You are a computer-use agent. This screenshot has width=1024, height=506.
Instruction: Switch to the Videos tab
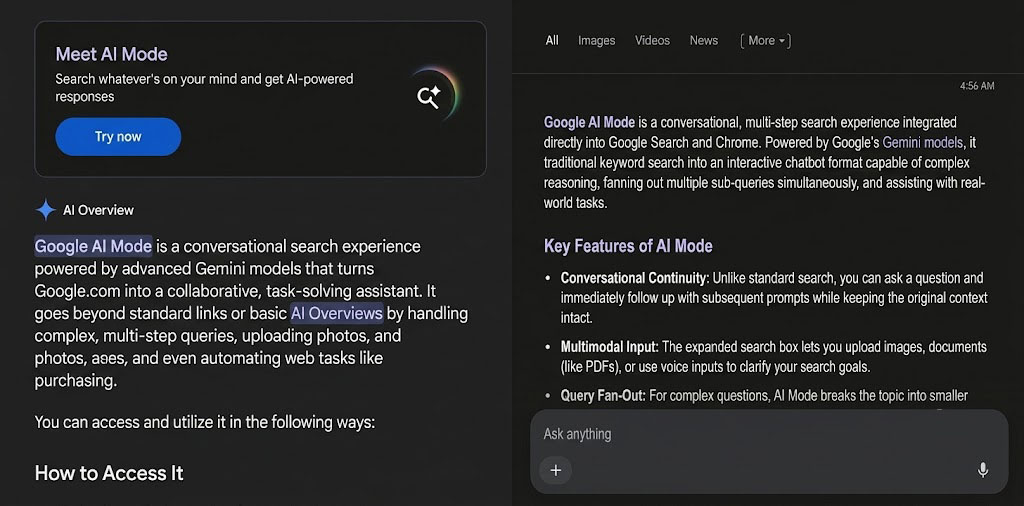pyautogui.click(x=652, y=40)
